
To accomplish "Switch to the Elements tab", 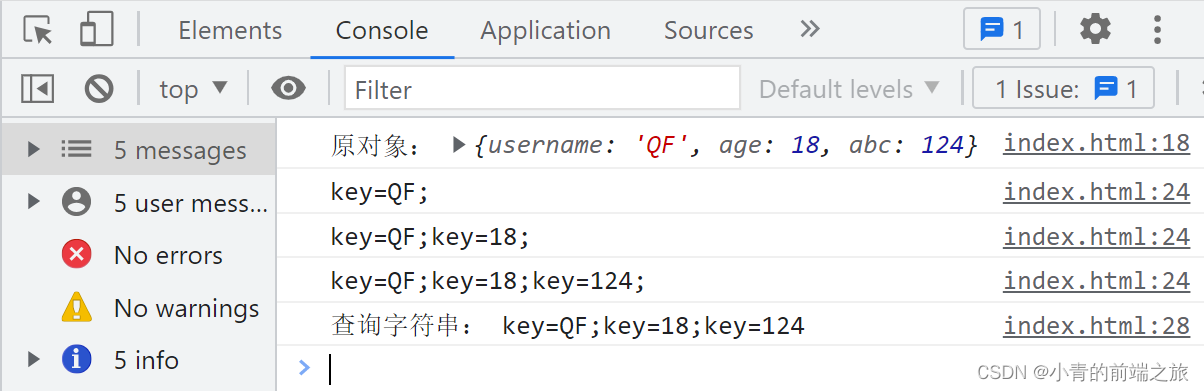I will pyautogui.click(x=230, y=30).
